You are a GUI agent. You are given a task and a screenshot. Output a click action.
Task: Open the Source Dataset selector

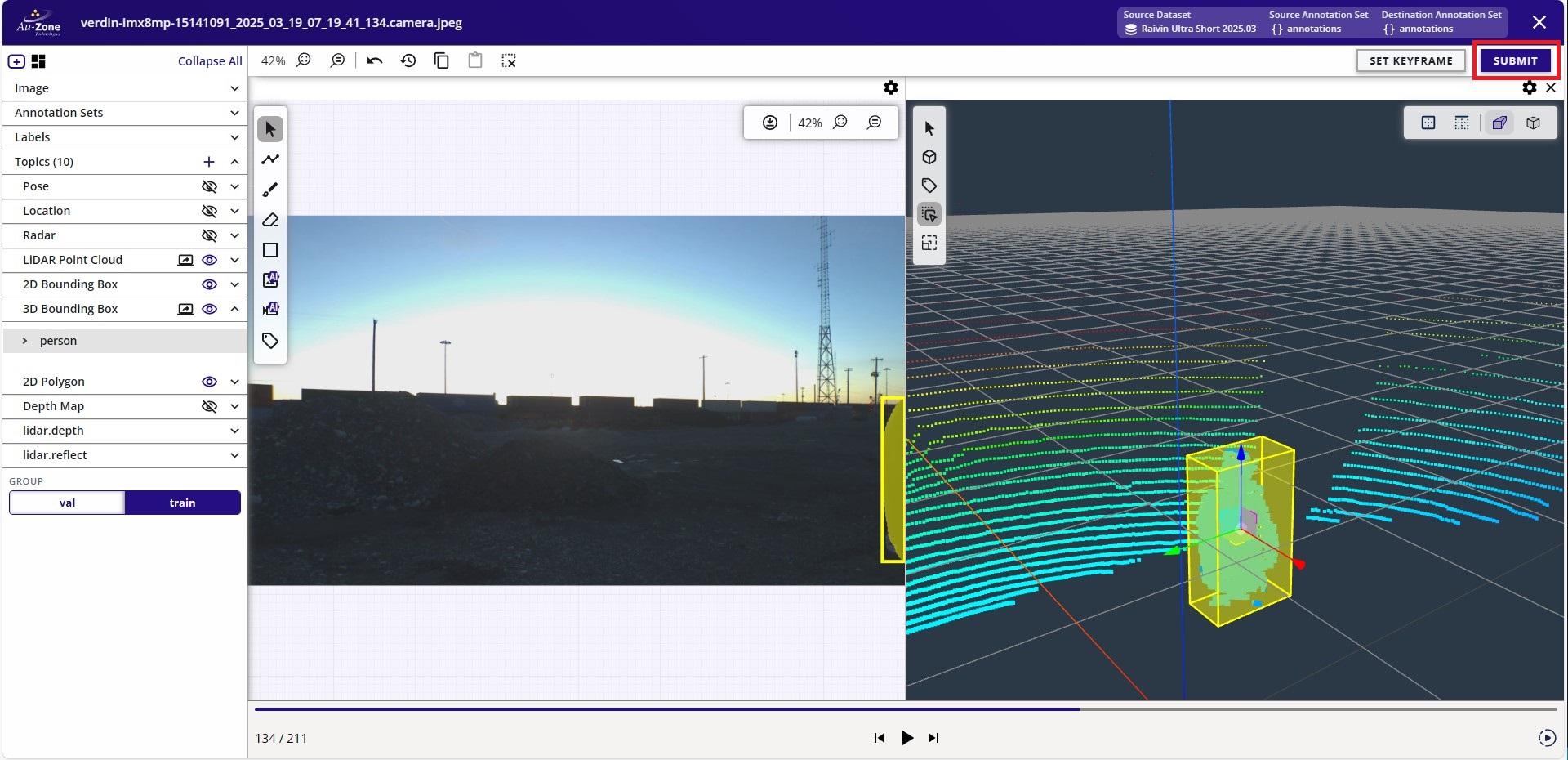click(x=1190, y=22)
